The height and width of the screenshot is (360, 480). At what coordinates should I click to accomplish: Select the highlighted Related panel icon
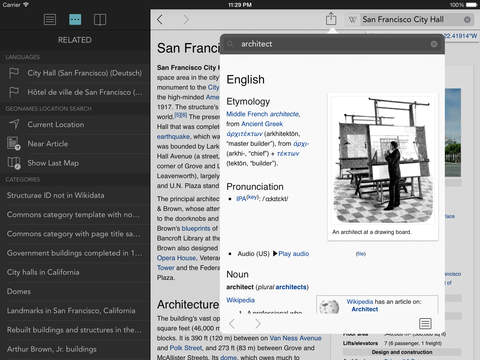[x=75, y=19]
